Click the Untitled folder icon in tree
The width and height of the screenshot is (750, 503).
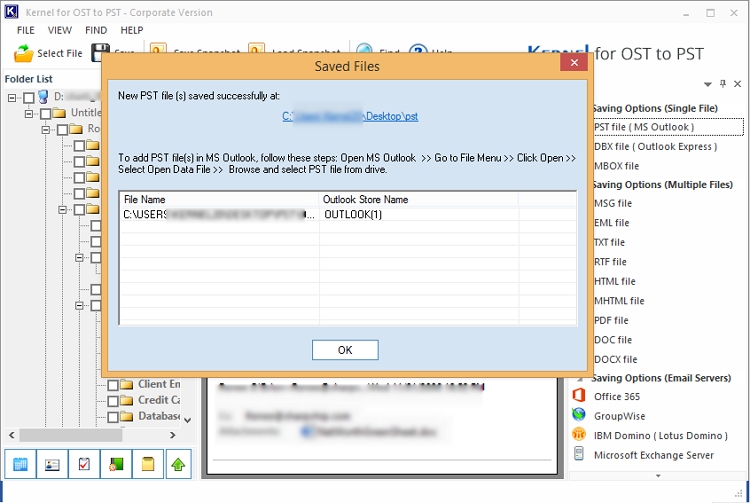[x=59, y=113]
